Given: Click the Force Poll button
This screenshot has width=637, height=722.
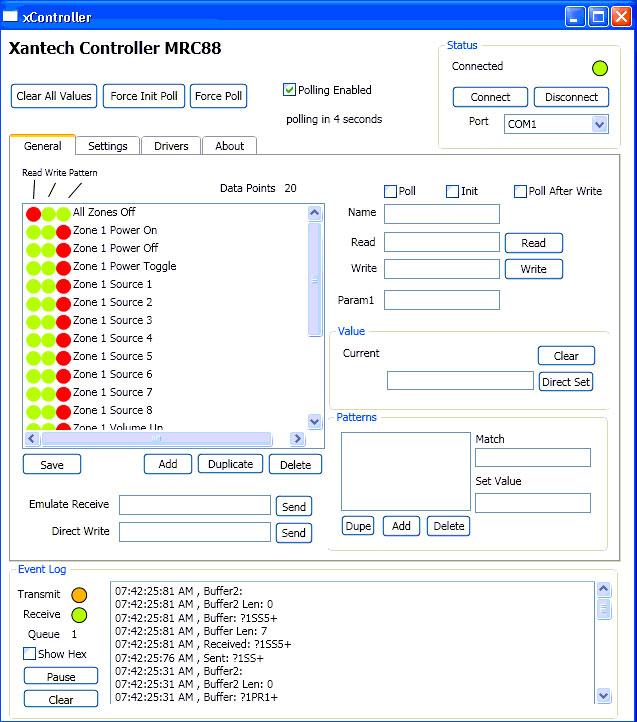Looking at the screenshot, I should [x=218, y=96].
